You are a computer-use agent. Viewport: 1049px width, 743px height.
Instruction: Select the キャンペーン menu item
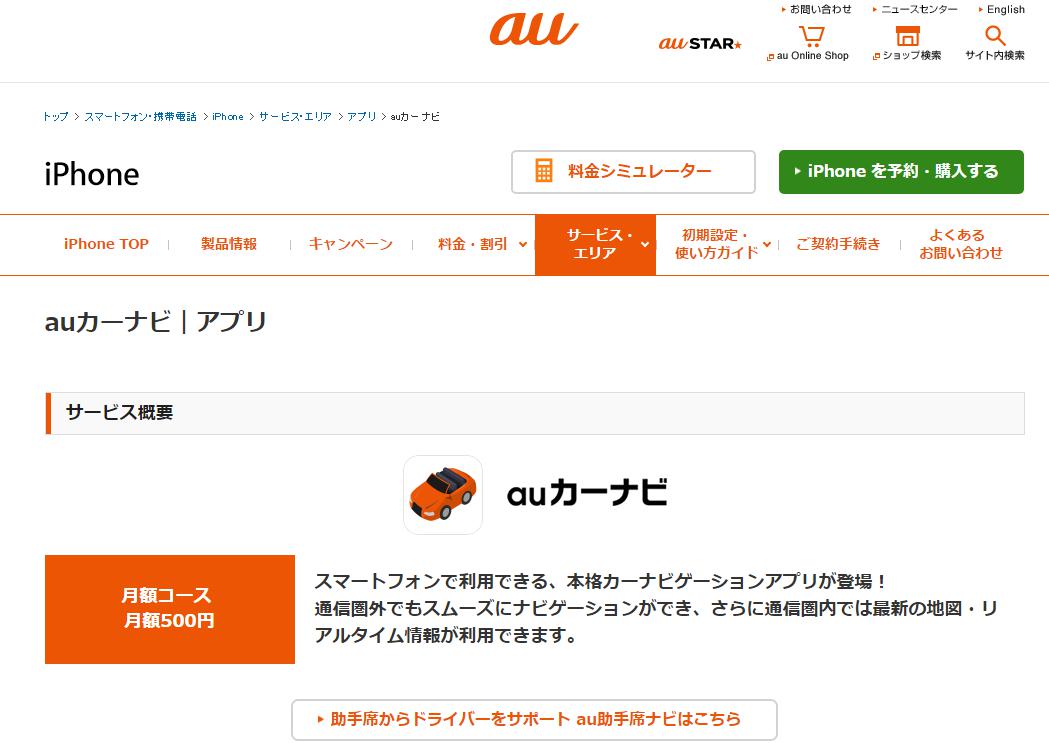click(x=351, y=244)
